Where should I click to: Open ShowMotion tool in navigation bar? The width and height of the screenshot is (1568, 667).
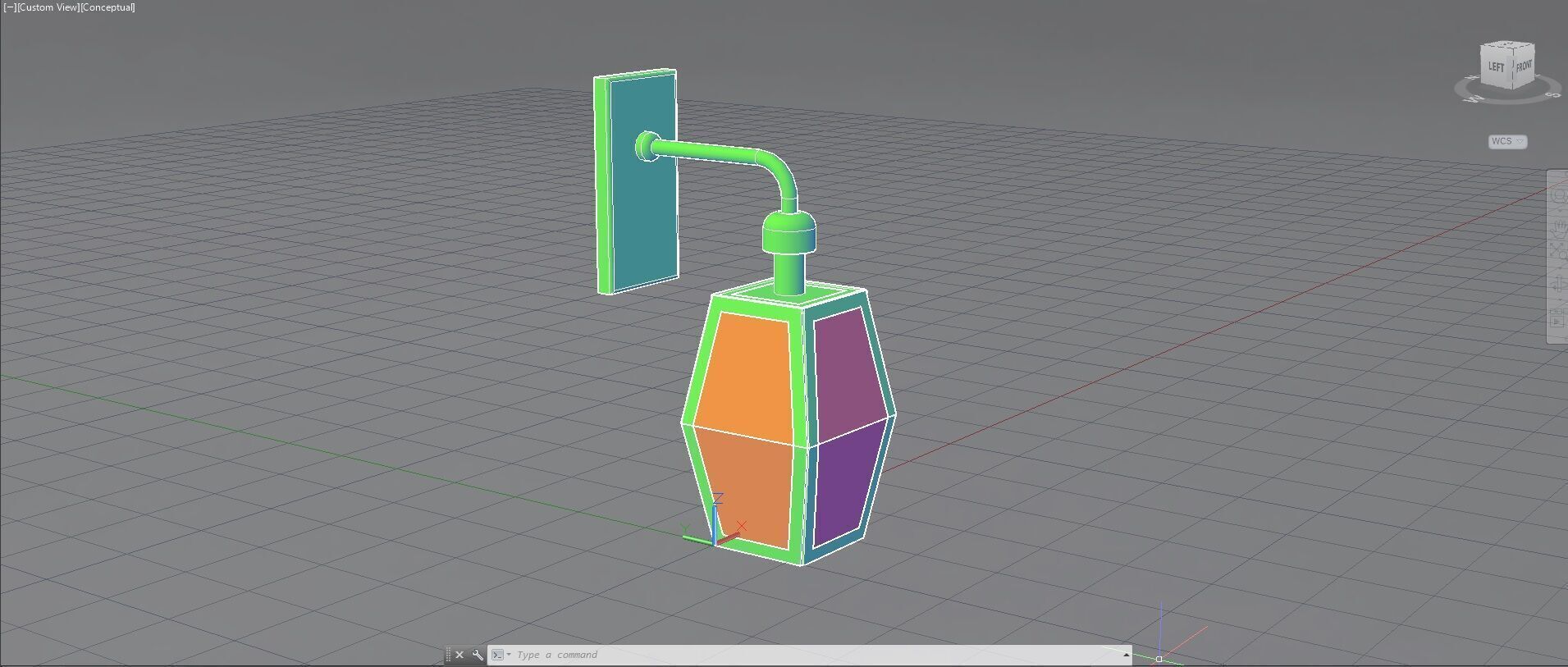(1559, 320)
